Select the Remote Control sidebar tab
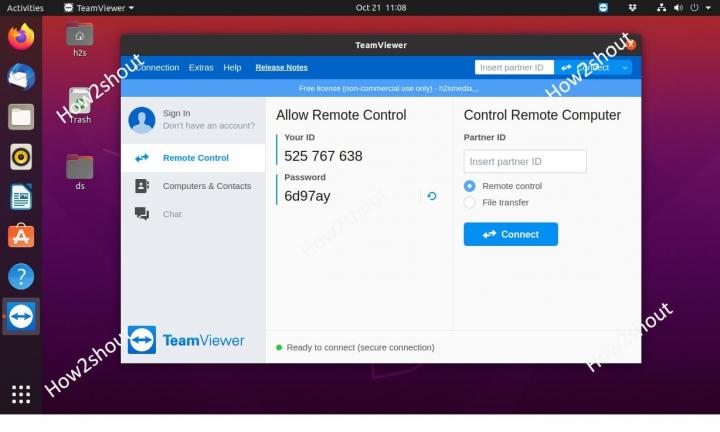720x432 pixels. [195, 158]
